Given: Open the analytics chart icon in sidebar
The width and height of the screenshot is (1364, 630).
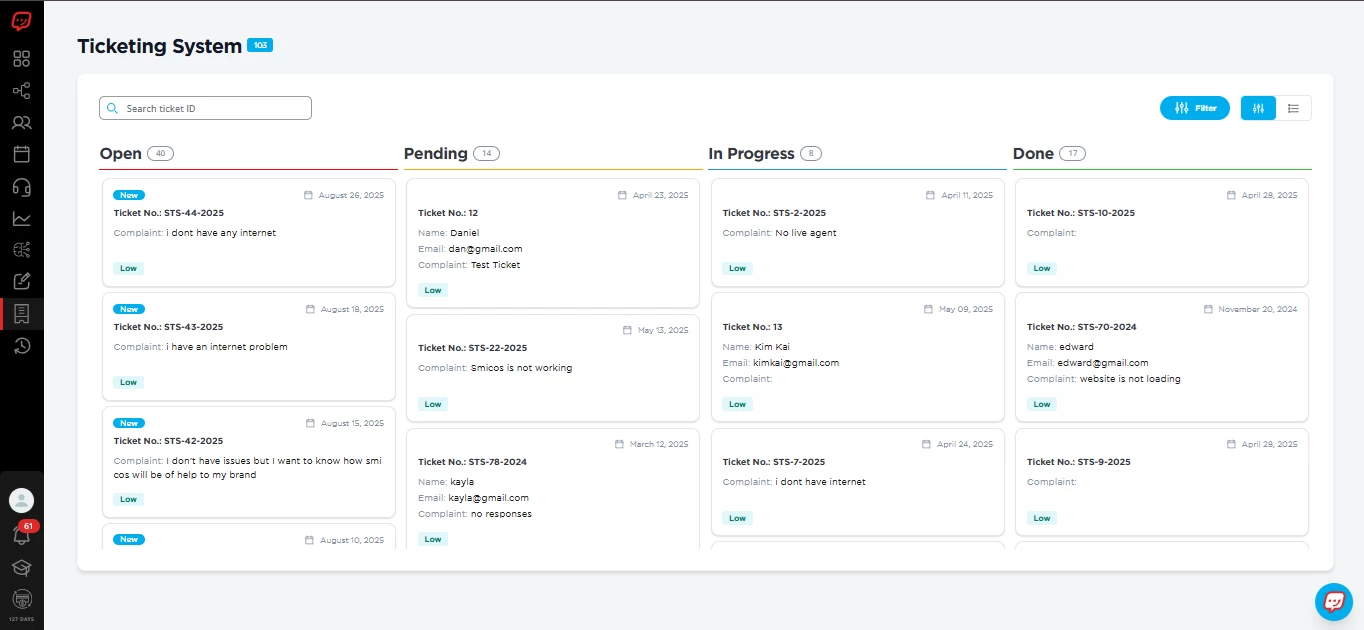Looking at the screenshot, I should click(21, 219).
